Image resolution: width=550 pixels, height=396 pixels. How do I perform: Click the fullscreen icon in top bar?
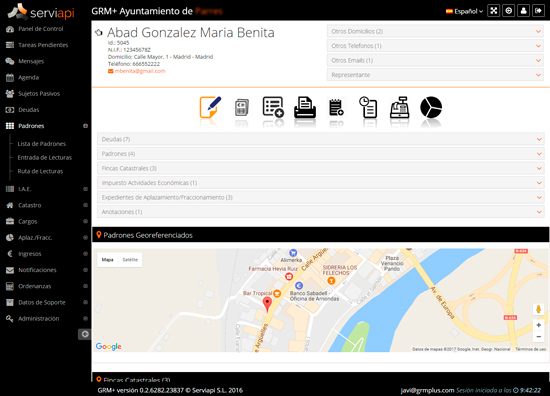pyautogui.click(x=494, y=11)
